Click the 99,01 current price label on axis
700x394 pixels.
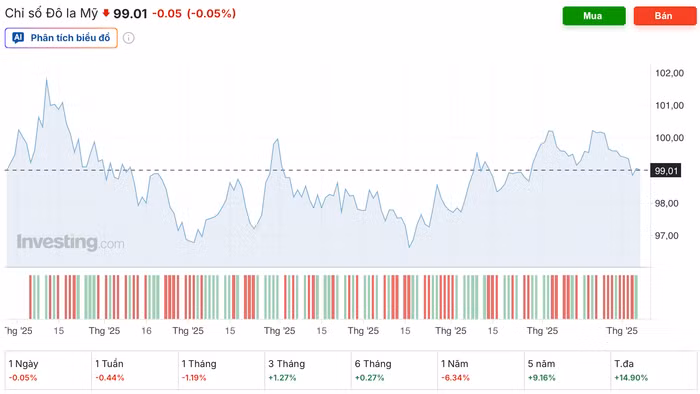click(666, 170)
